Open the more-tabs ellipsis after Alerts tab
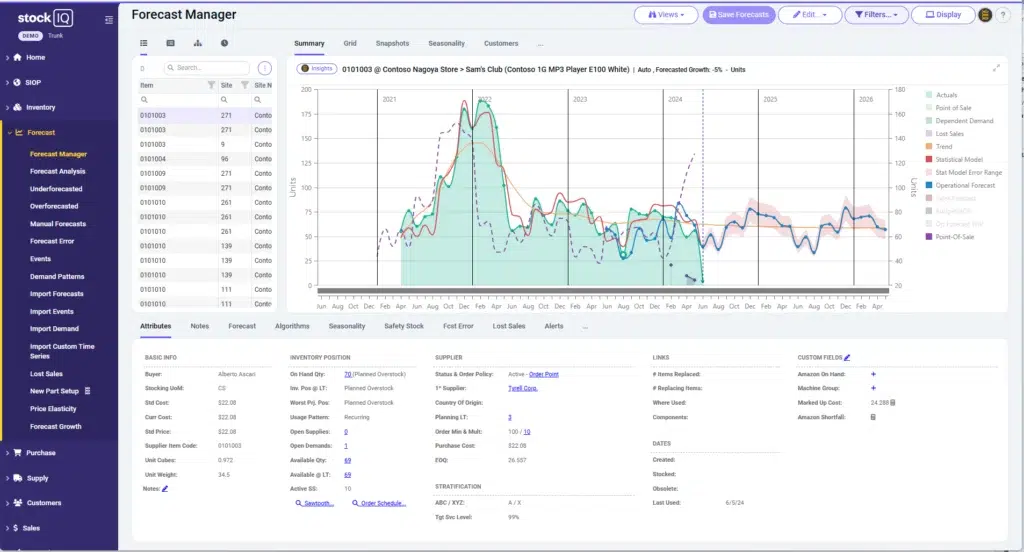The width and height of the screenshot is (1024, 552). (584, 326)
